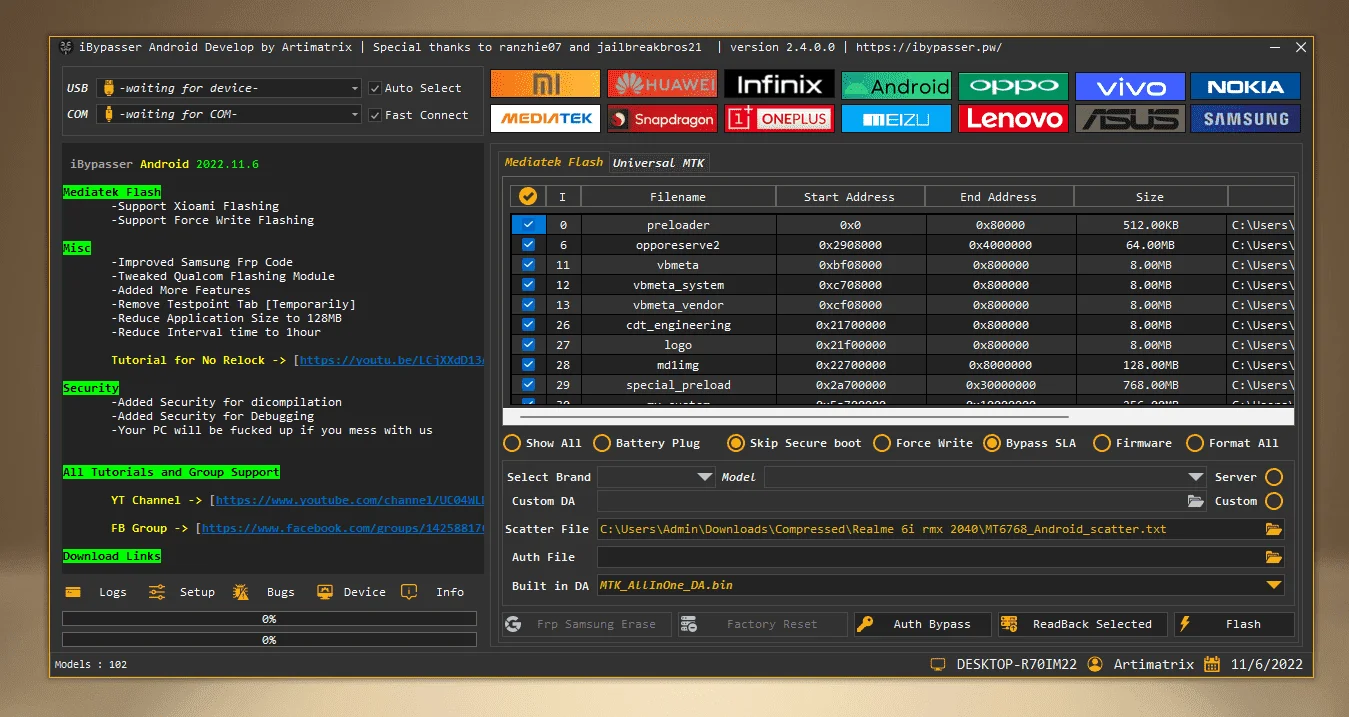
Task: Open the Device panel
Action: tap(351, 592)
